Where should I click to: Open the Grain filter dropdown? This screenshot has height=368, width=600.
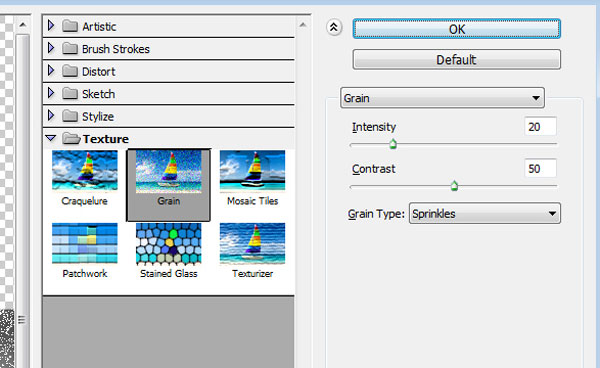click(x=442, y=98)
